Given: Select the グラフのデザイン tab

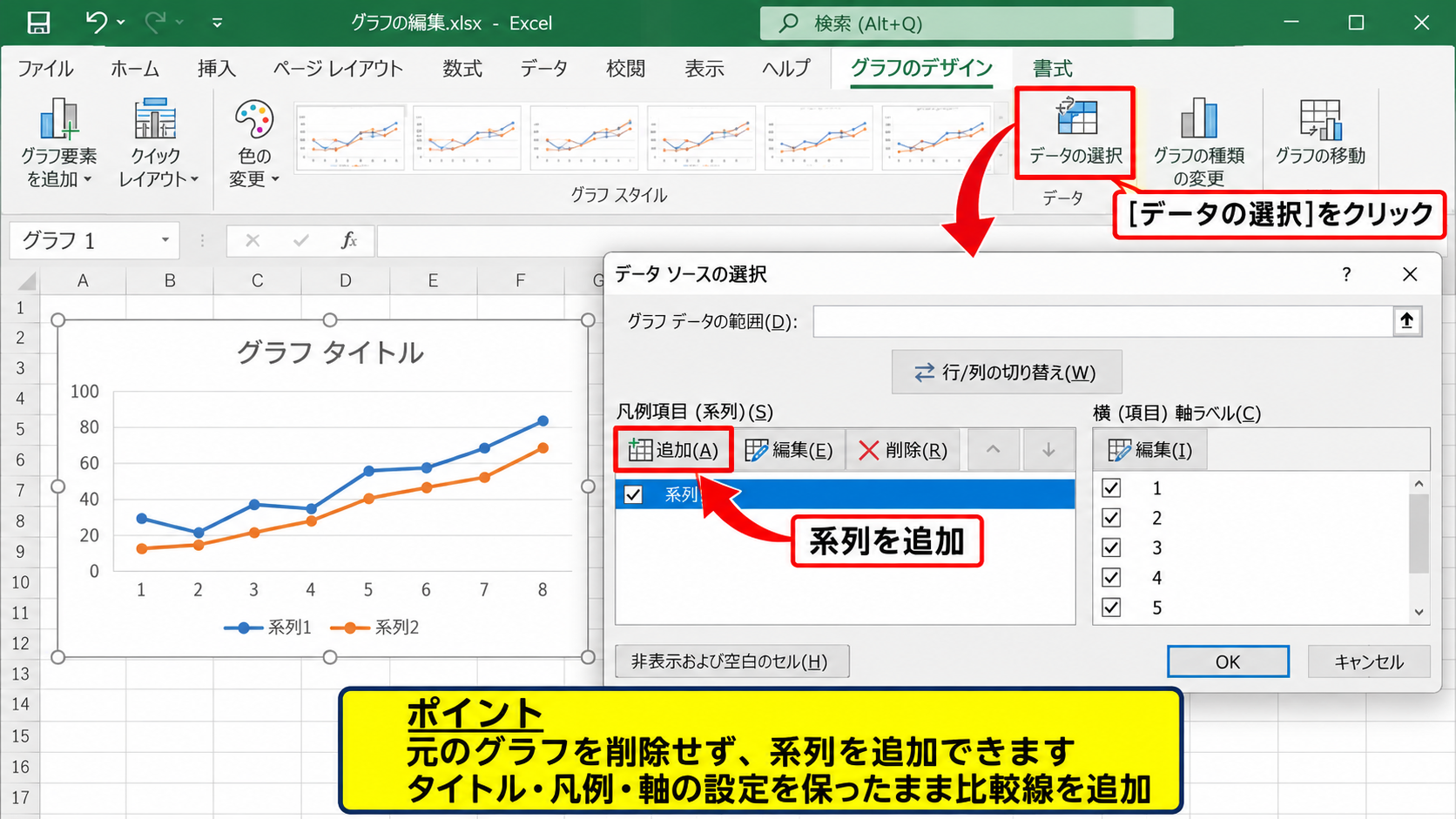Looking at the screenshot, I should click(x=921, y=68).
